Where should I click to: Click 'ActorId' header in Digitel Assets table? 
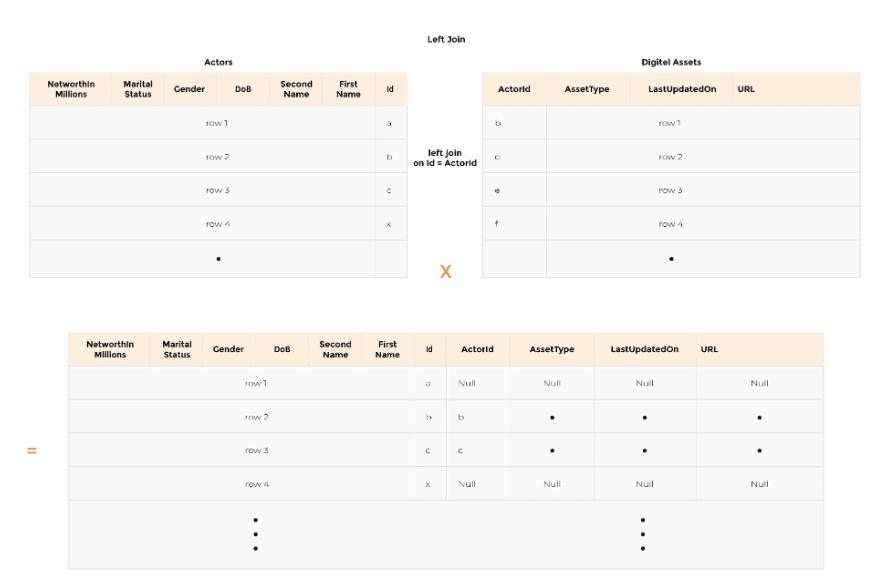pos(514,89)
